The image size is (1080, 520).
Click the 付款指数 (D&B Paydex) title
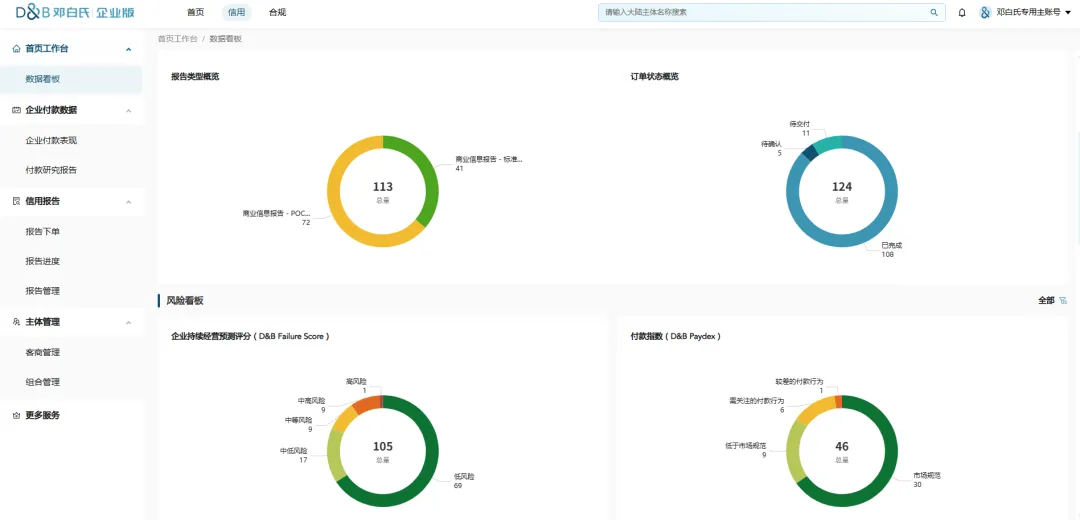[676, 336]
